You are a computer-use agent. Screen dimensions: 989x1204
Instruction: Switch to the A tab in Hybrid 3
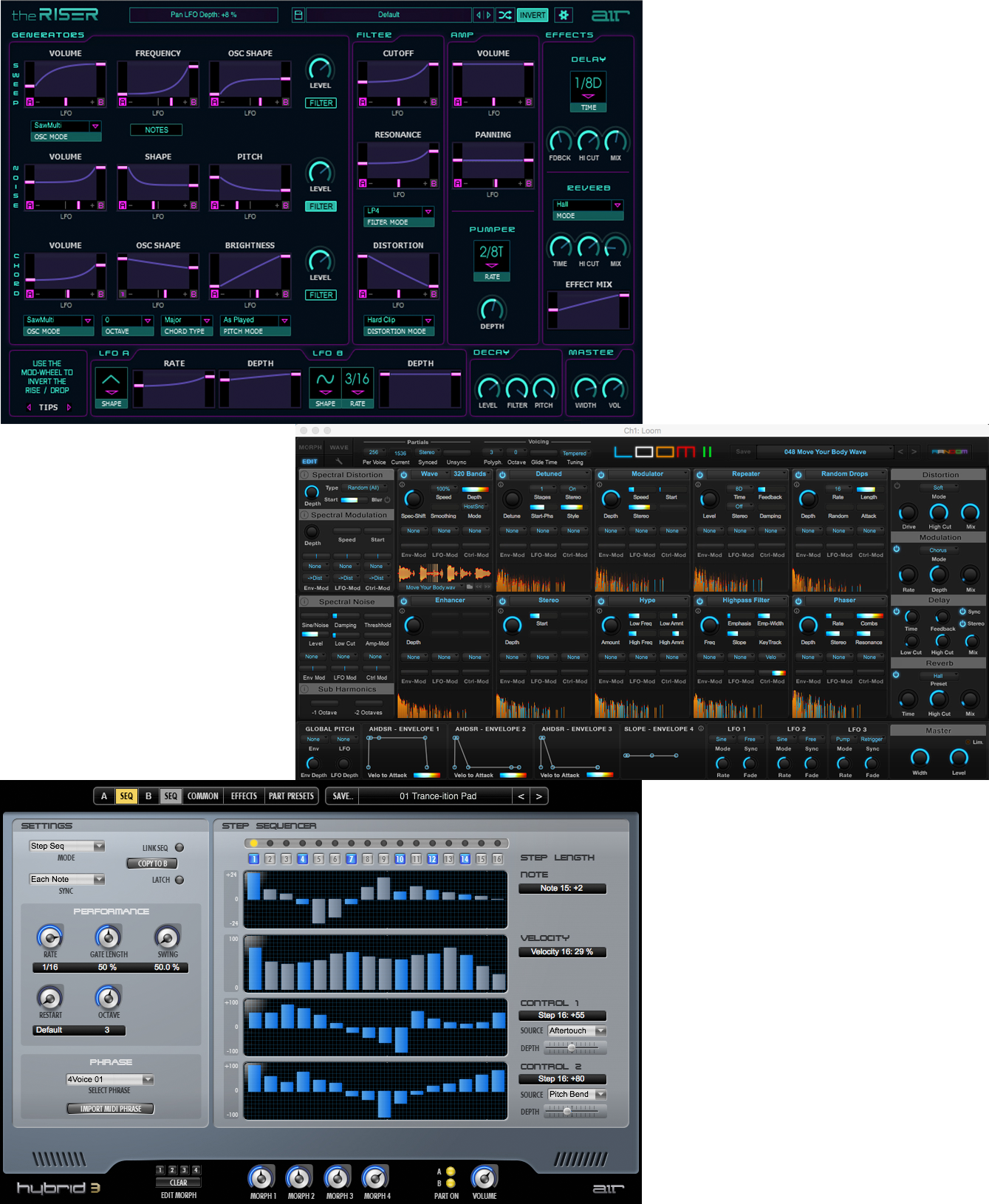[104, 796]
